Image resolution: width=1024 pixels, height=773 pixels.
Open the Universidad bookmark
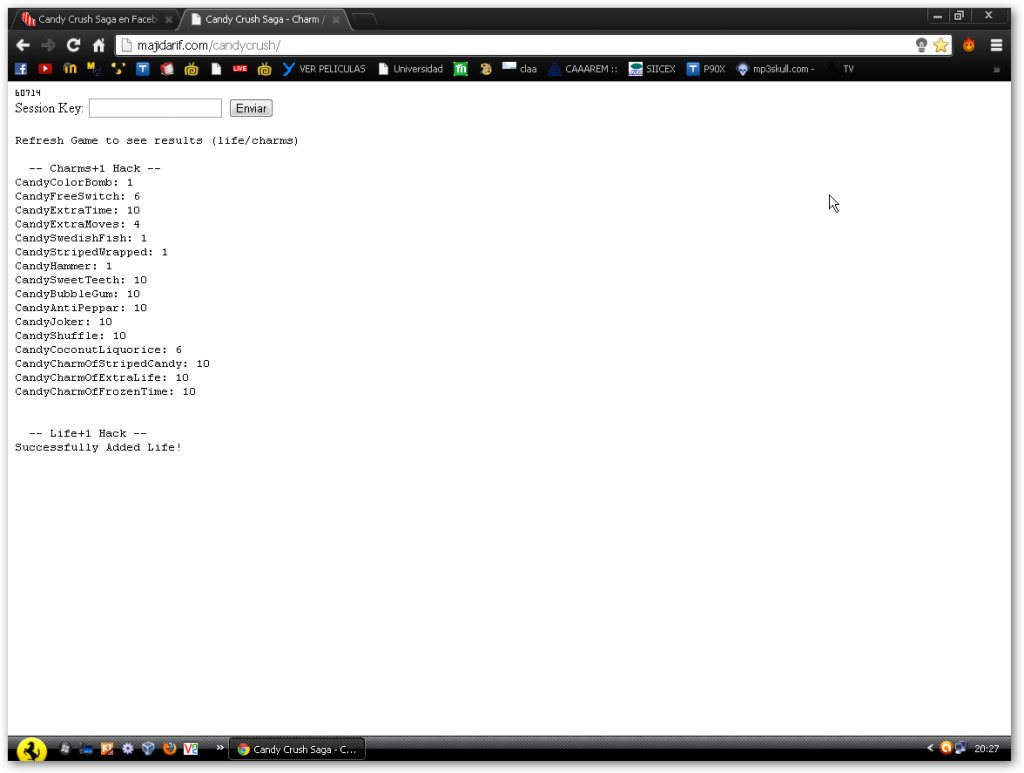click(410, 69)
